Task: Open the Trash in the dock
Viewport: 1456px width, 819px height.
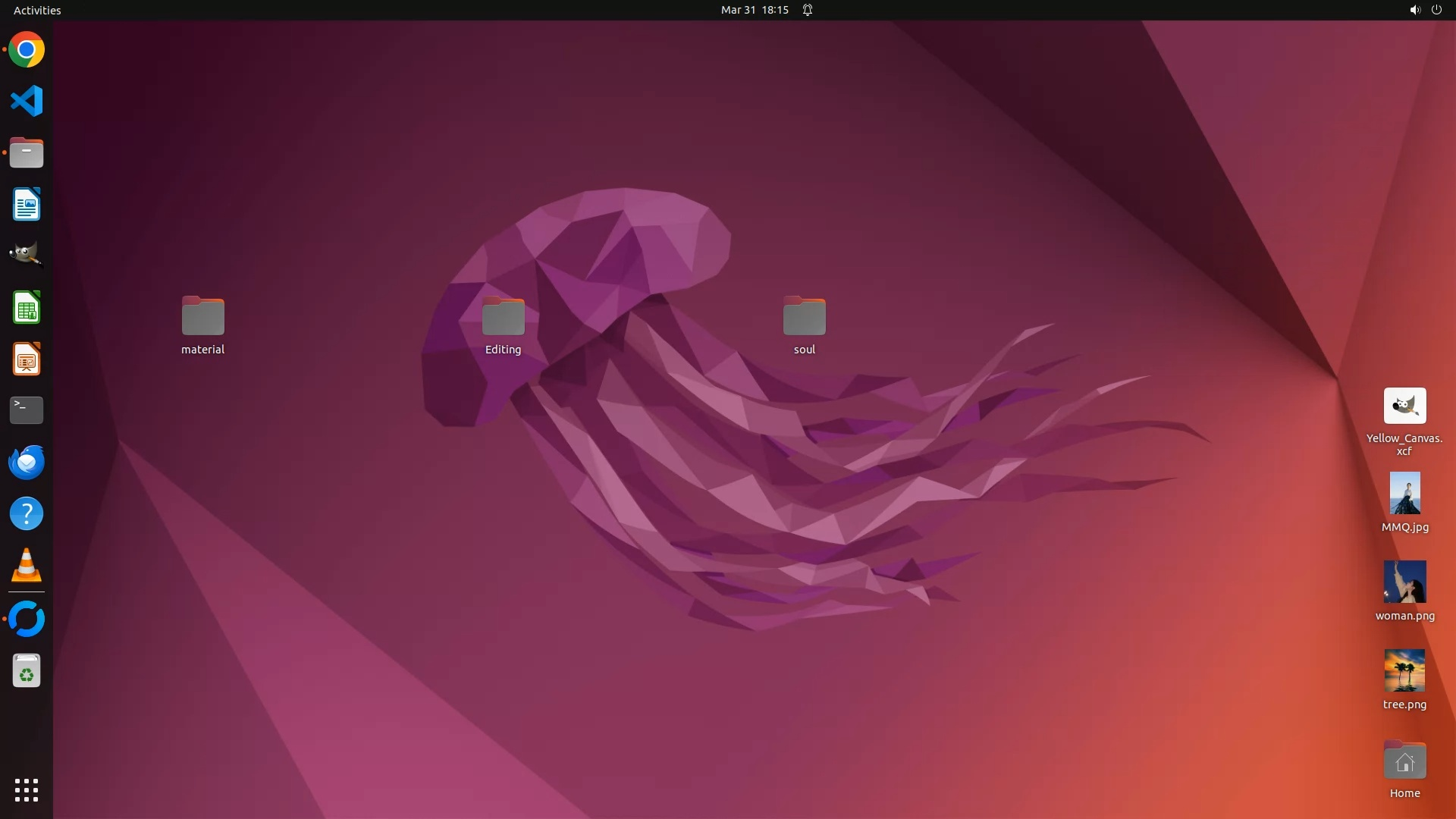Action: click(27, 671)
